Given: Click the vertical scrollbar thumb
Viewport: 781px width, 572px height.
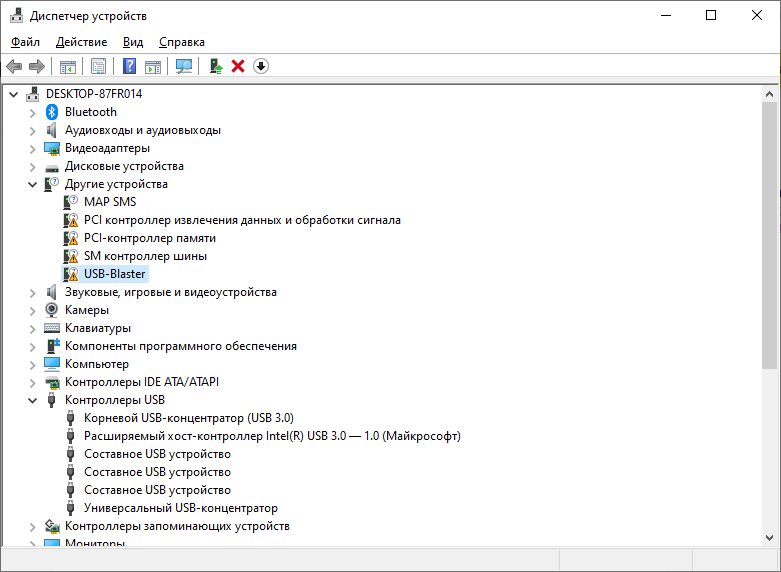Looking at the screenshot, I should pos(770,235).
